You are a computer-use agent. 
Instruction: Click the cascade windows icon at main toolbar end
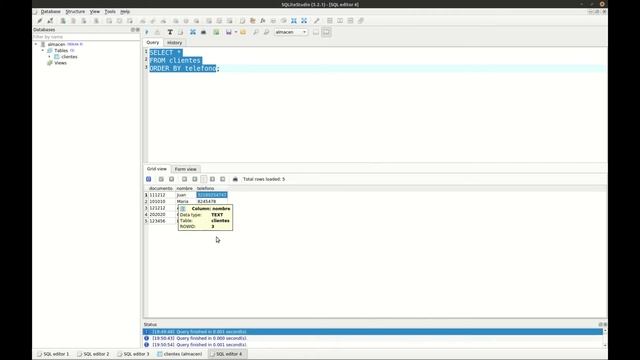pos(361,21)
